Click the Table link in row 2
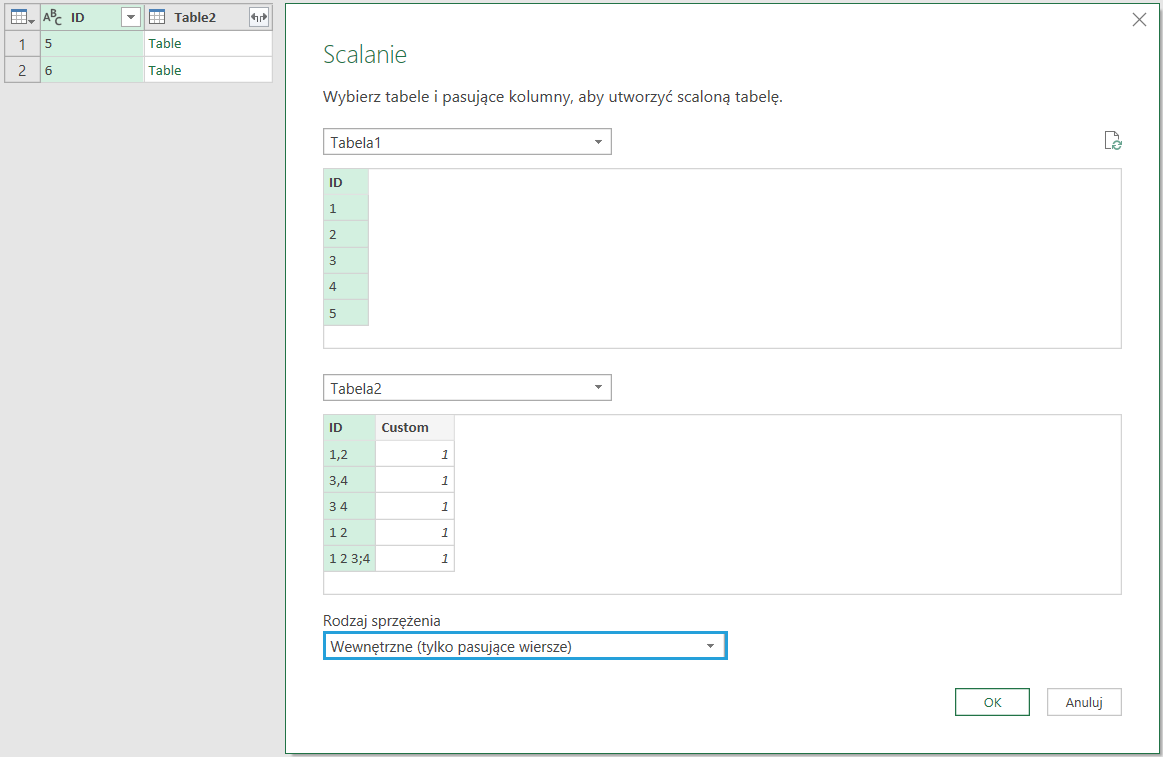This screenshot has height=757, width=1163. 165,70
